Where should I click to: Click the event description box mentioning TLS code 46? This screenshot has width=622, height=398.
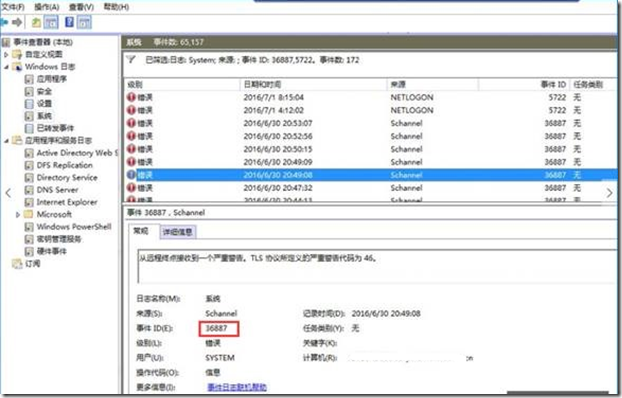click(377, 266)
